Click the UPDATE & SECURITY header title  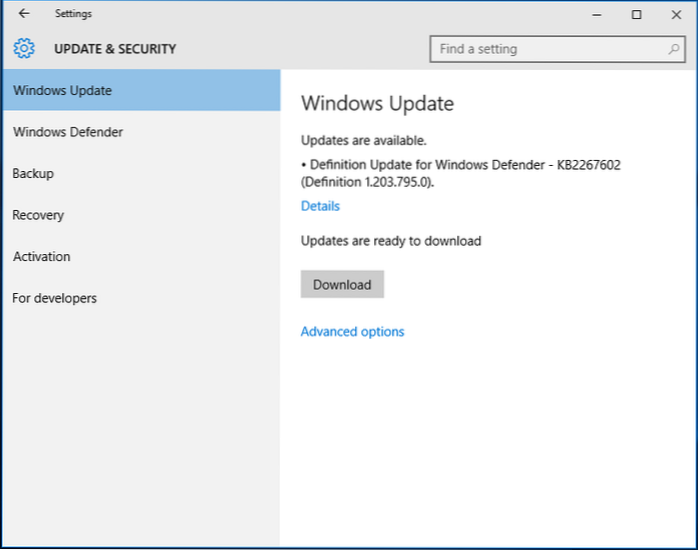(114, 48)
